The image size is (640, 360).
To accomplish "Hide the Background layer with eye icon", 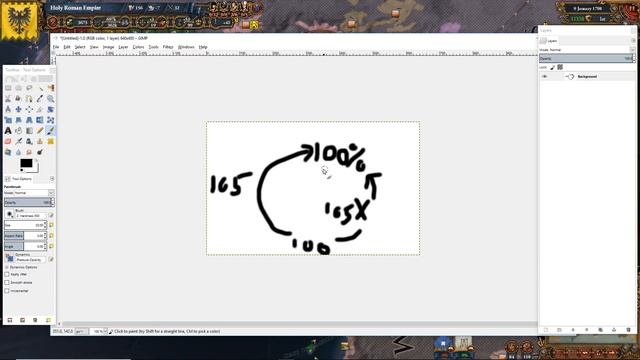I will (544, 76).
